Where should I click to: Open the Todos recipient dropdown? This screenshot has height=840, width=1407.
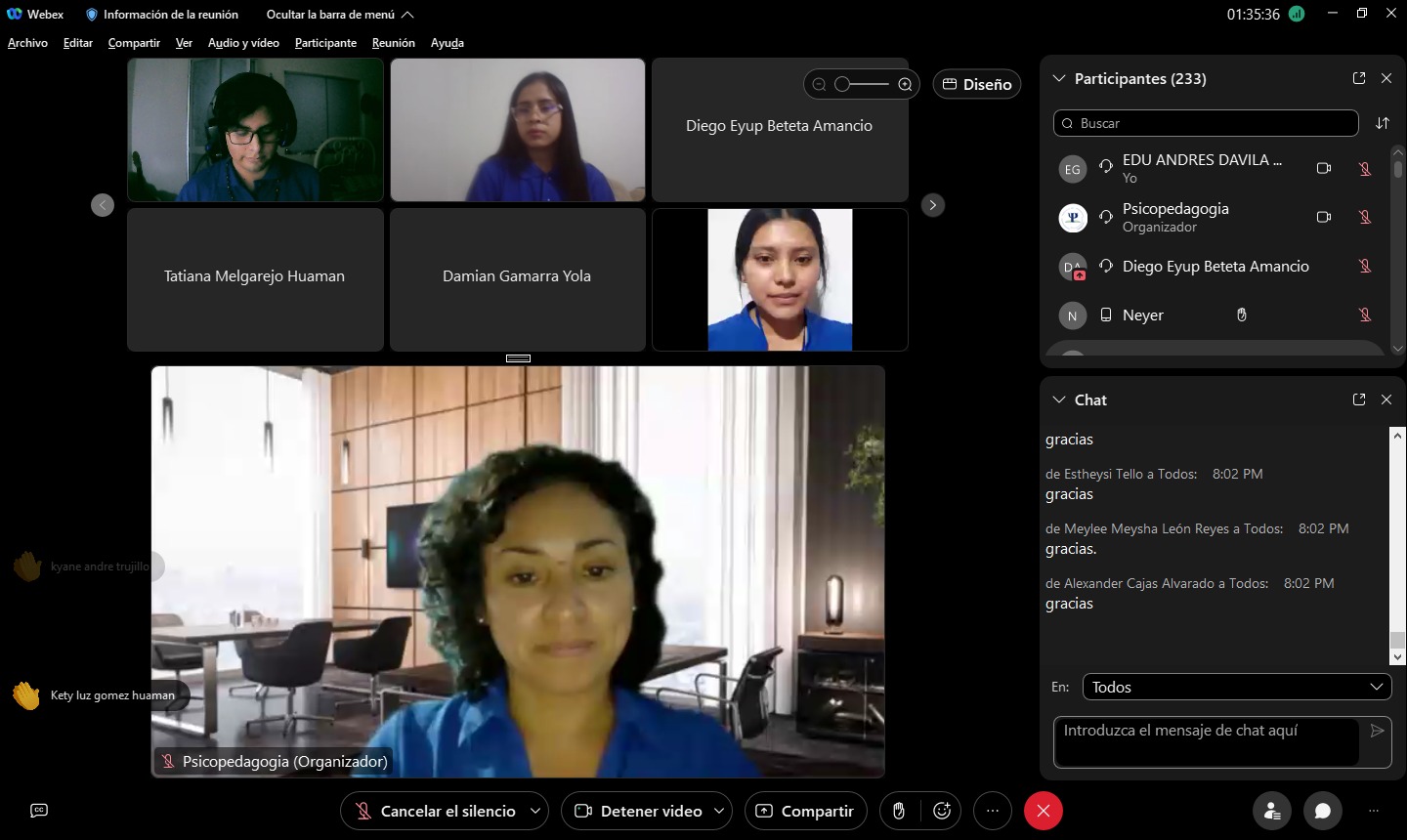[1236, 687]
